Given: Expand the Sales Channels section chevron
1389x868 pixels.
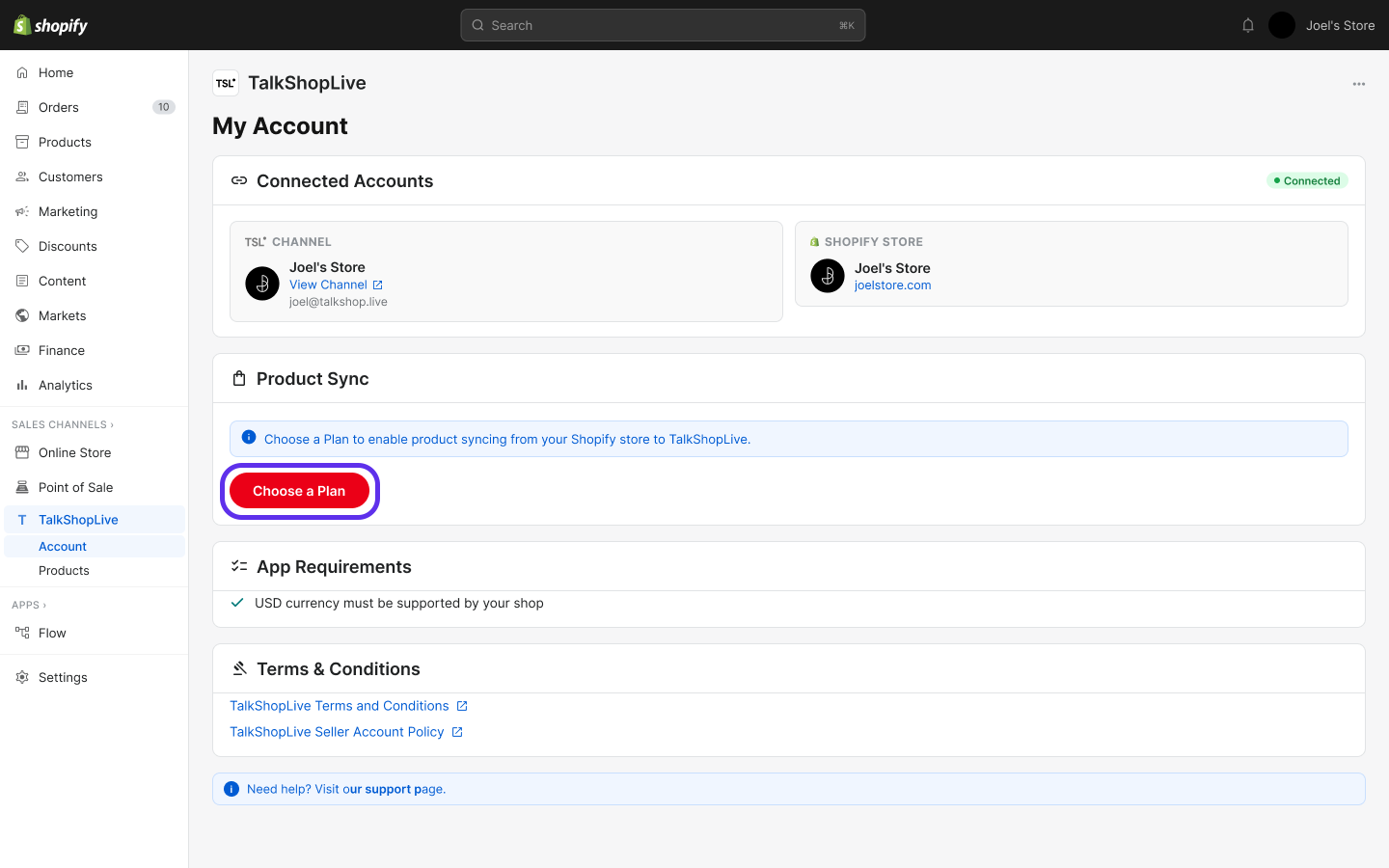Looking at the screenshot, I should (112, 424).
